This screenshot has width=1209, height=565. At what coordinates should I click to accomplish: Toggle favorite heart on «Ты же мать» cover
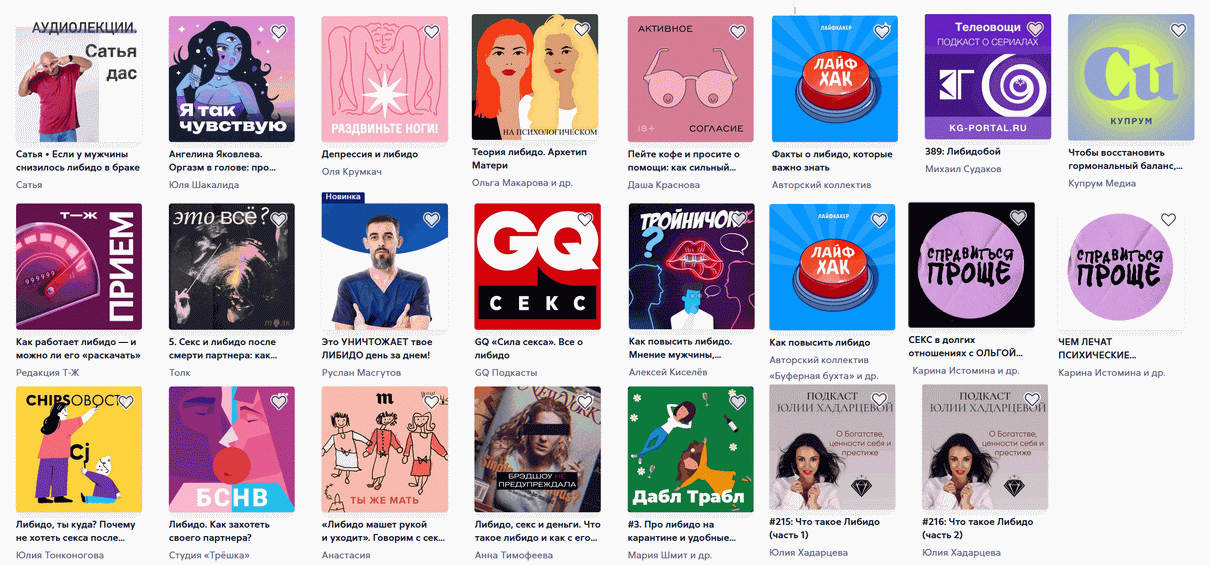pyautogui.click(x=431, y=402)
